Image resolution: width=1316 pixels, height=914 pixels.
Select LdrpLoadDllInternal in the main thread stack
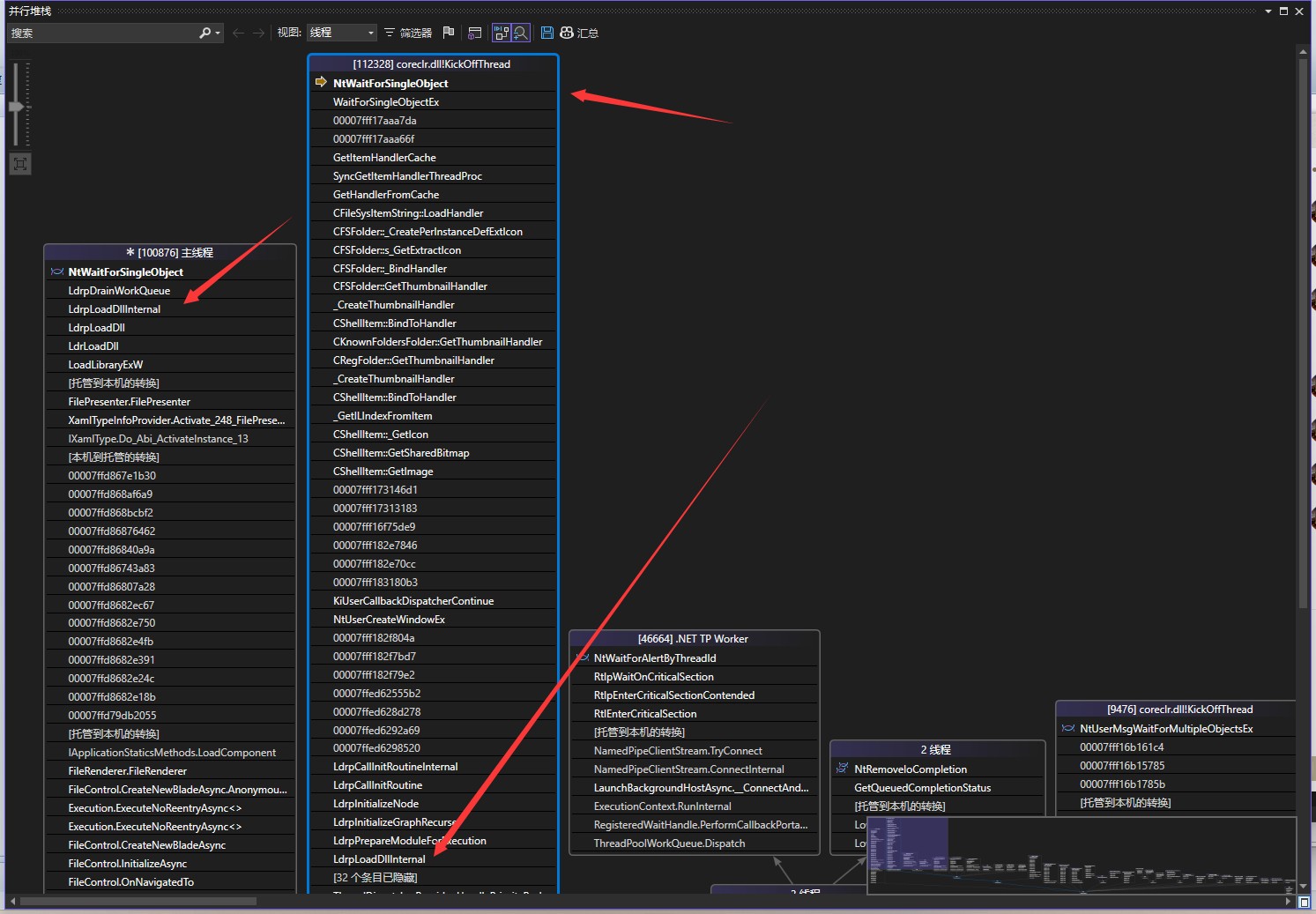[x=115, y=309]
